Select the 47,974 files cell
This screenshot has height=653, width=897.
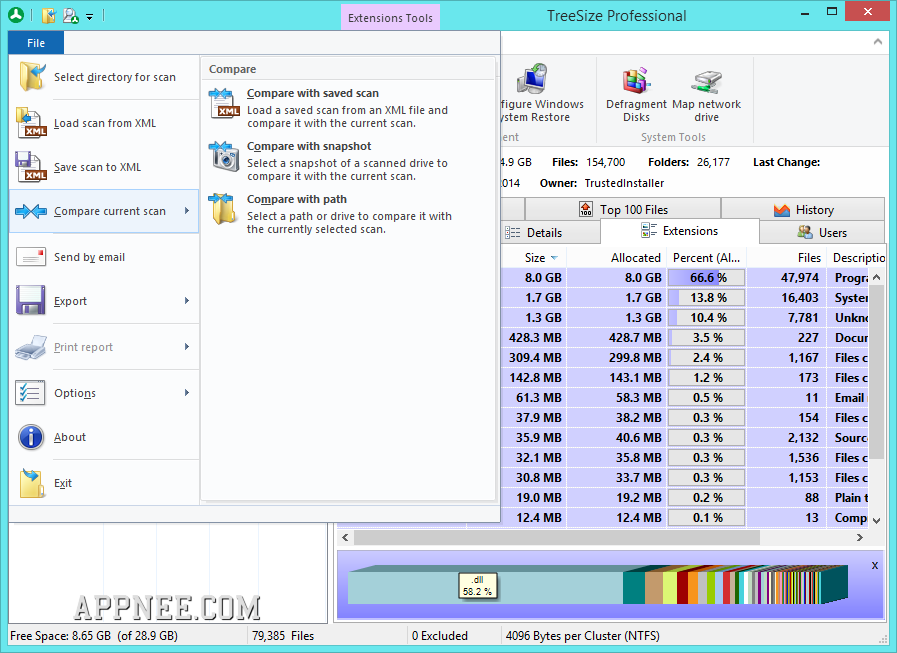coord(787,278)
